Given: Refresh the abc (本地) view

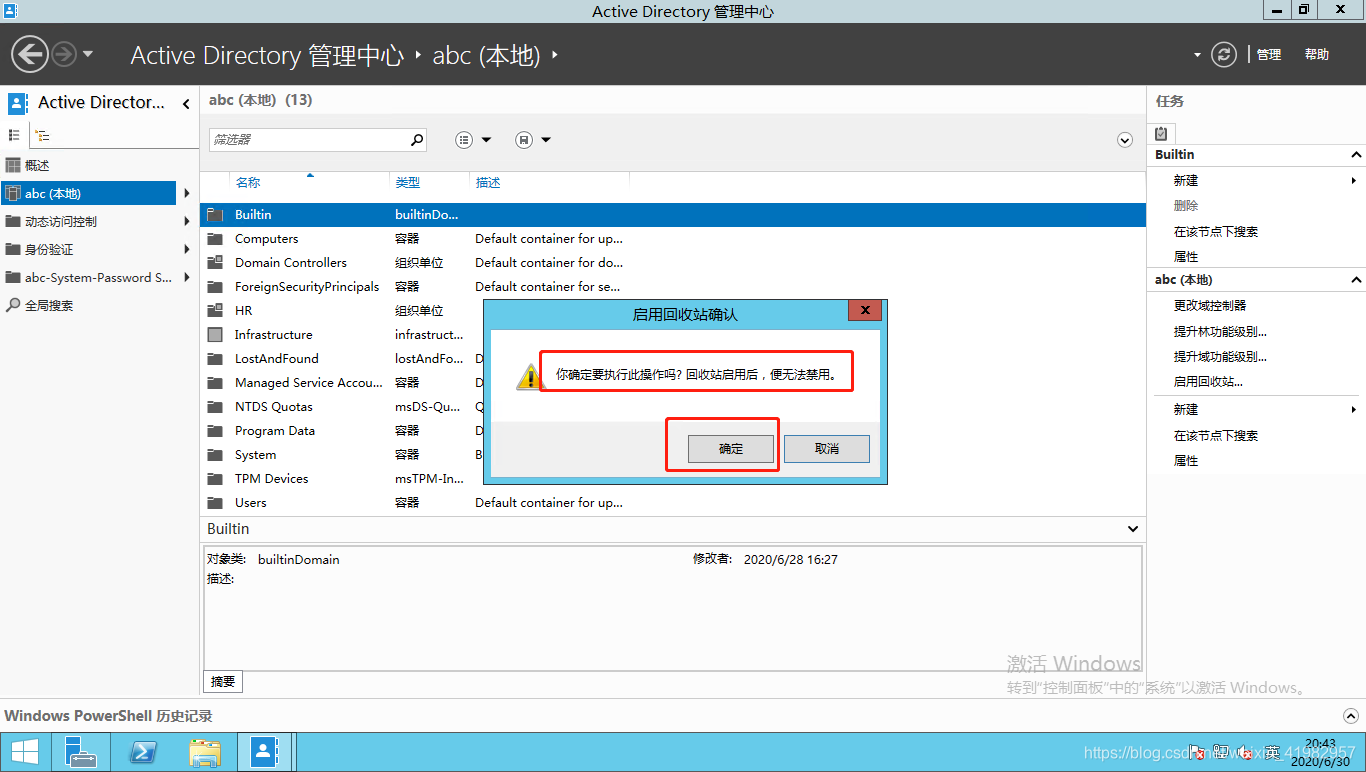Looking at the screenshot, I should [1224, 54].
